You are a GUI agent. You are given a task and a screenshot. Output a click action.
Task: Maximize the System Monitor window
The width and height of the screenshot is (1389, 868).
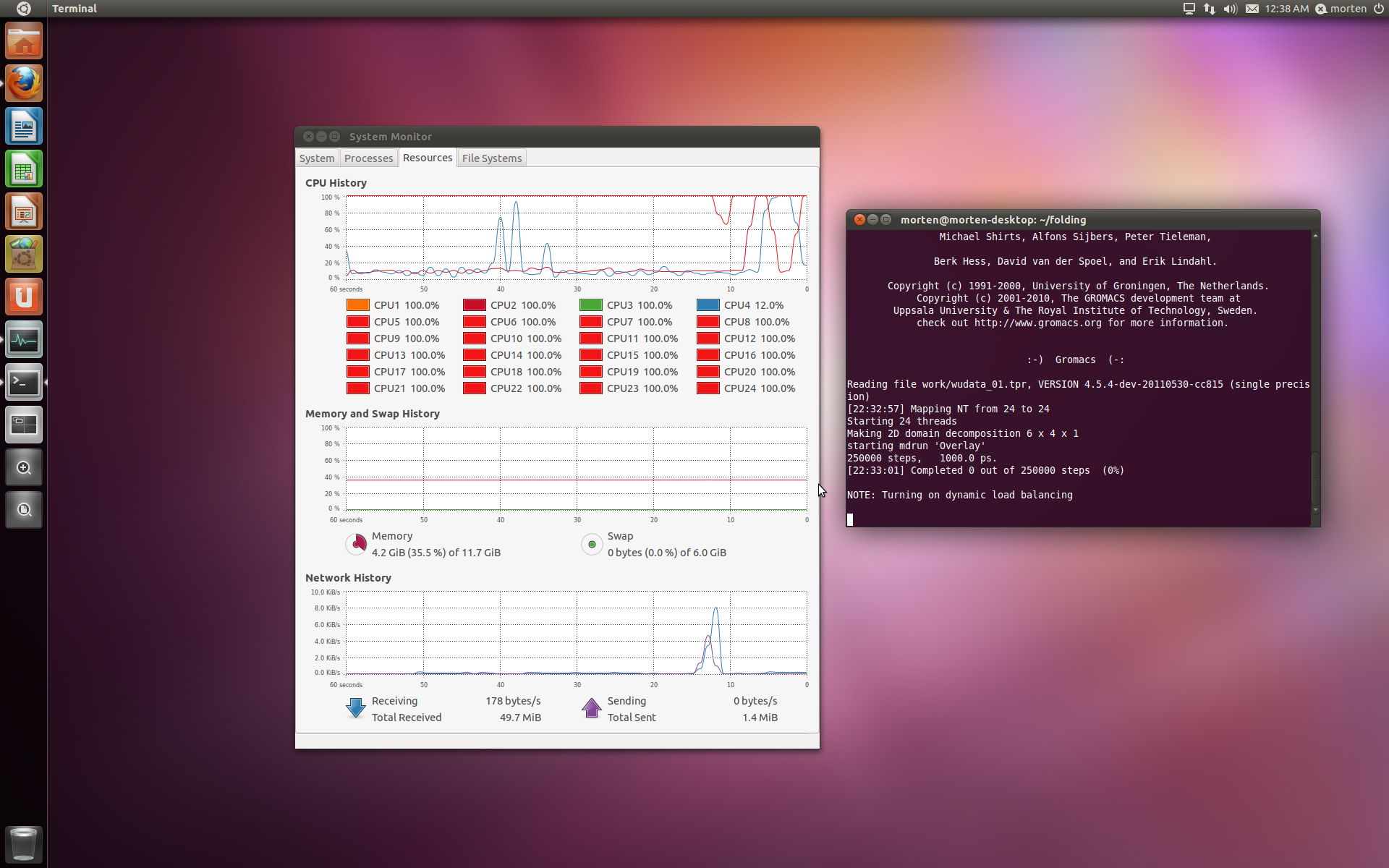335,137
